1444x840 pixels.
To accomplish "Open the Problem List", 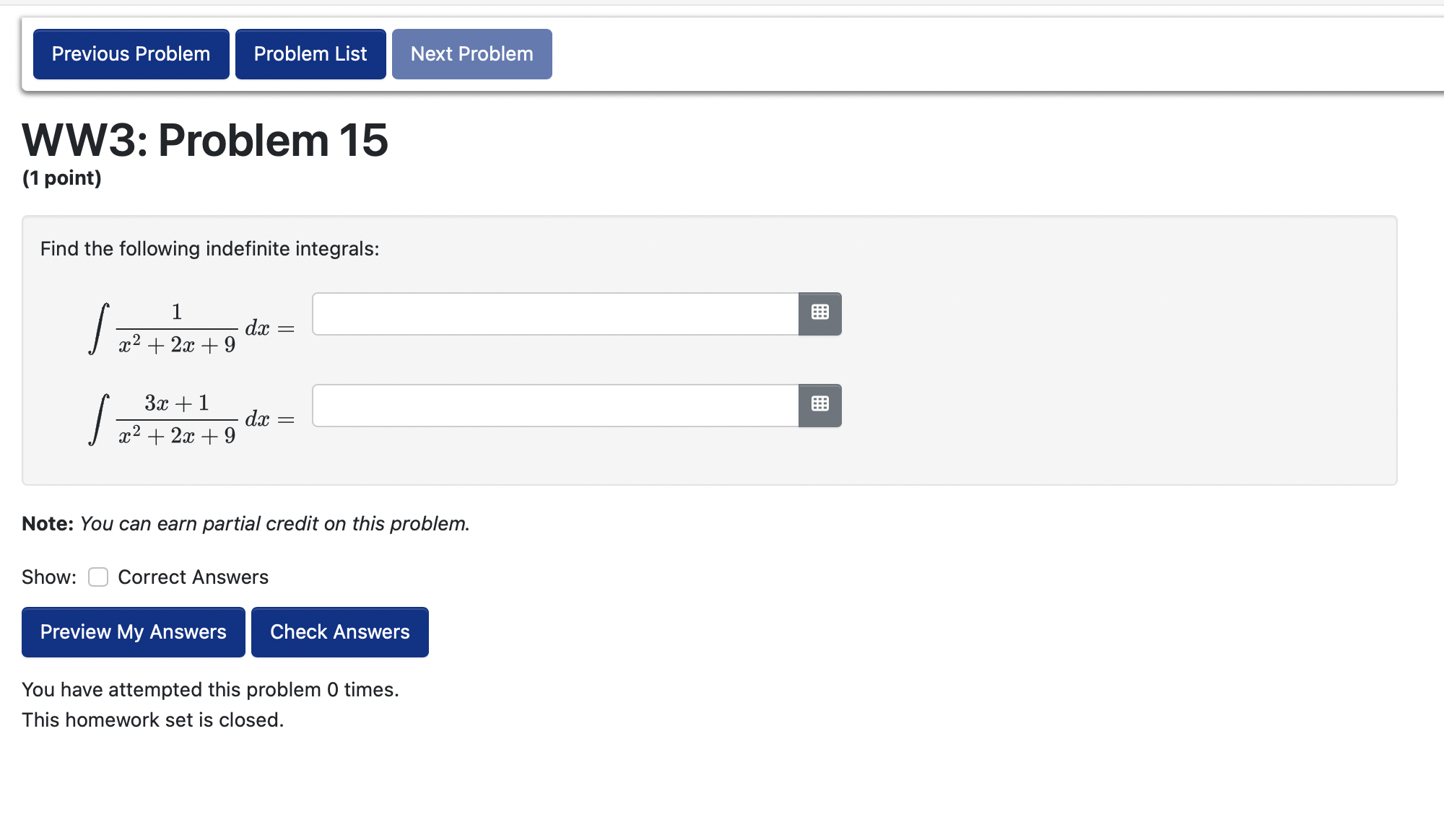I will pyautogui.click(x=310, y=53).
